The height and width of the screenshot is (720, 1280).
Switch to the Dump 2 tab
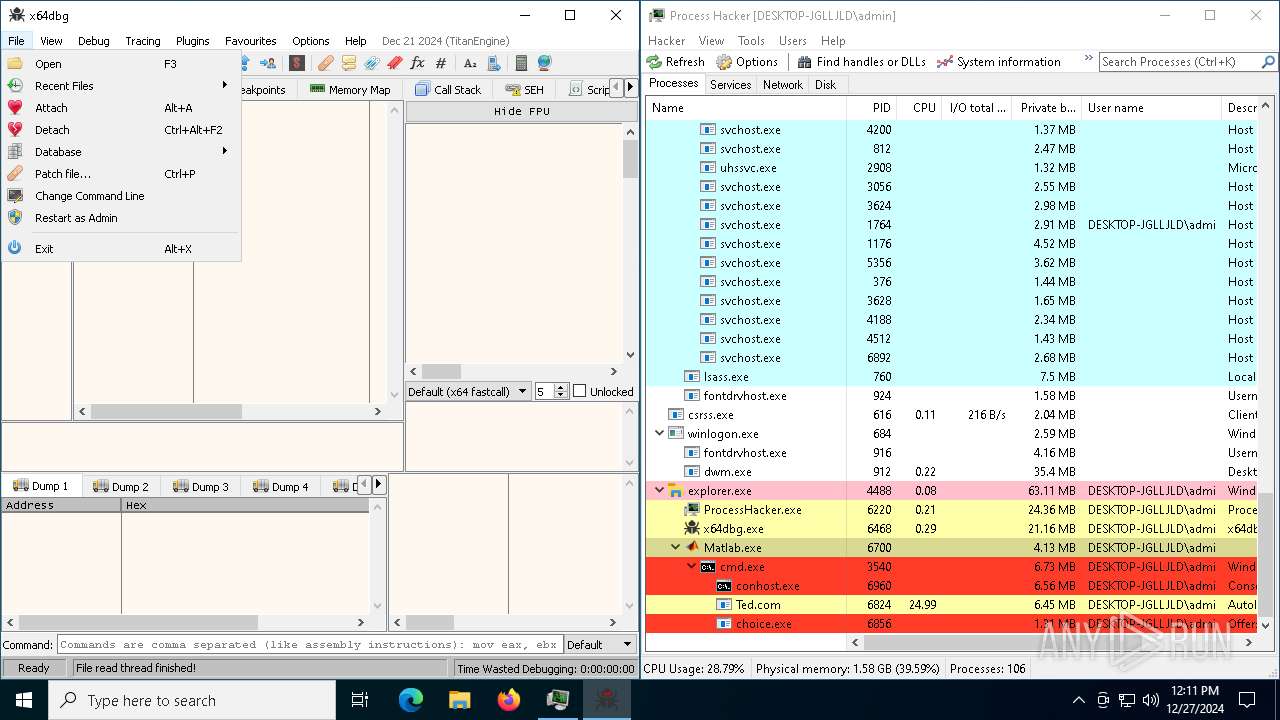coord(121,487)
